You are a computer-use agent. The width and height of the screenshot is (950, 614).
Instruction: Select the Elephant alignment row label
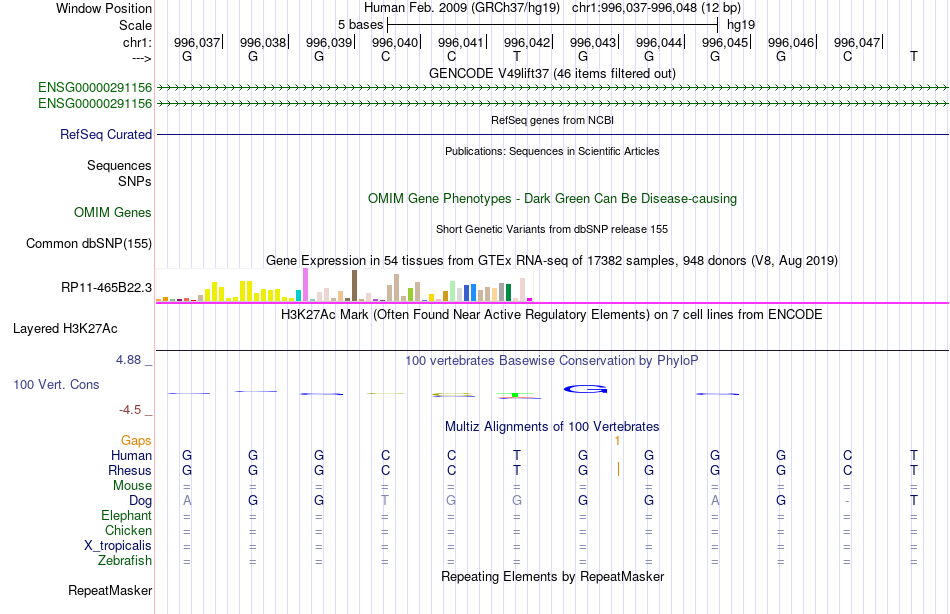pyautogui.click(x=126, y=515)
